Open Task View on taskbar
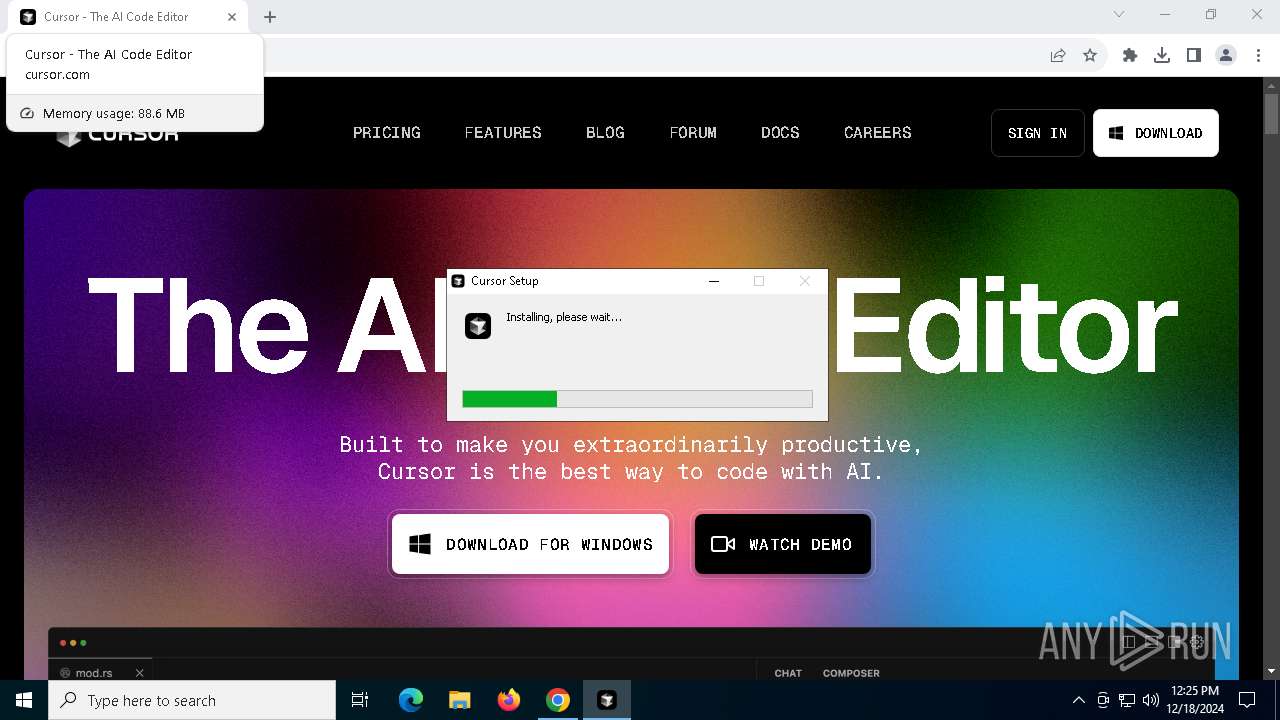 pos(361,700)
